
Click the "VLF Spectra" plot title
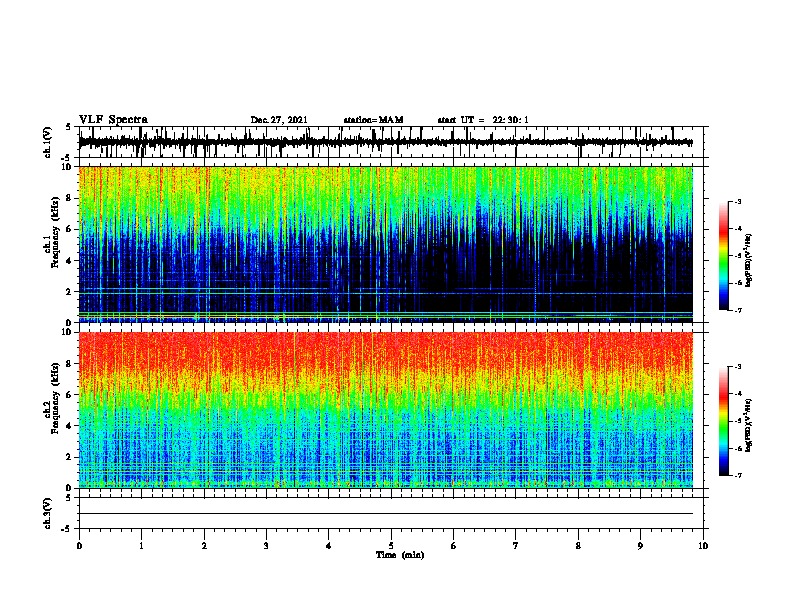[113, 120]
